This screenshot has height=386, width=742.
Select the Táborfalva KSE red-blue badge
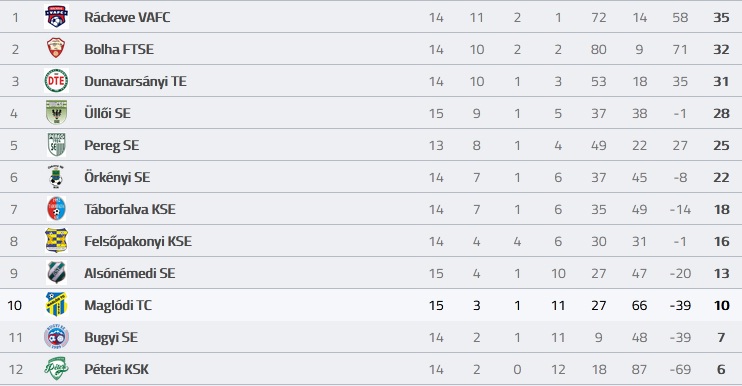(x=56, y=209)
